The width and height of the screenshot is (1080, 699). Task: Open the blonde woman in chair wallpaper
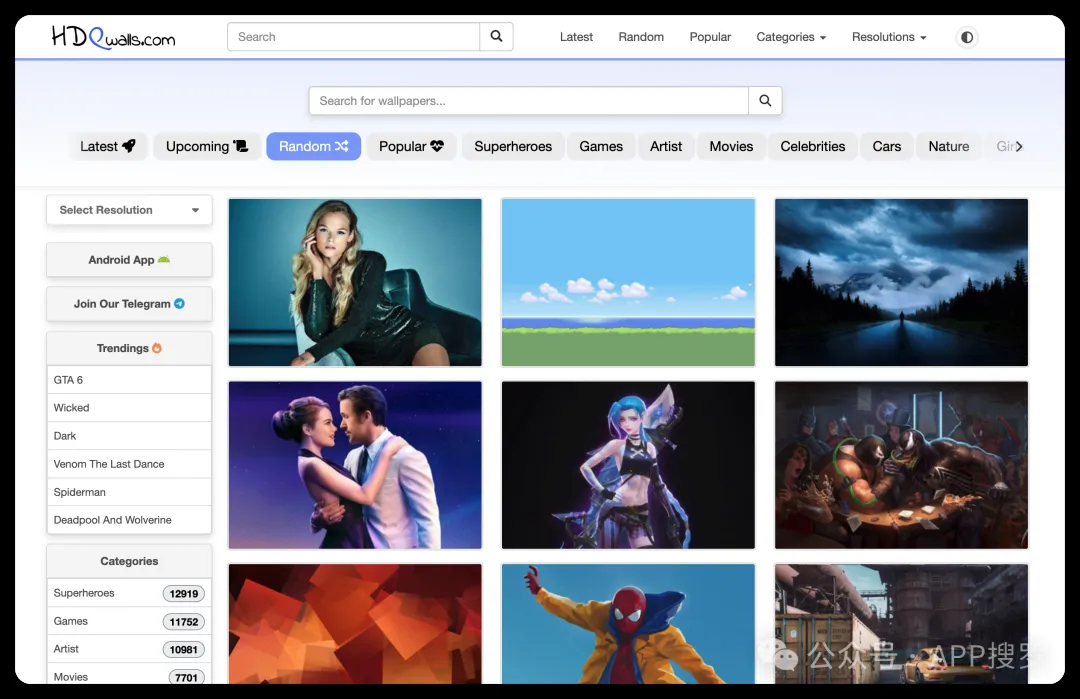tap(355, 282)
